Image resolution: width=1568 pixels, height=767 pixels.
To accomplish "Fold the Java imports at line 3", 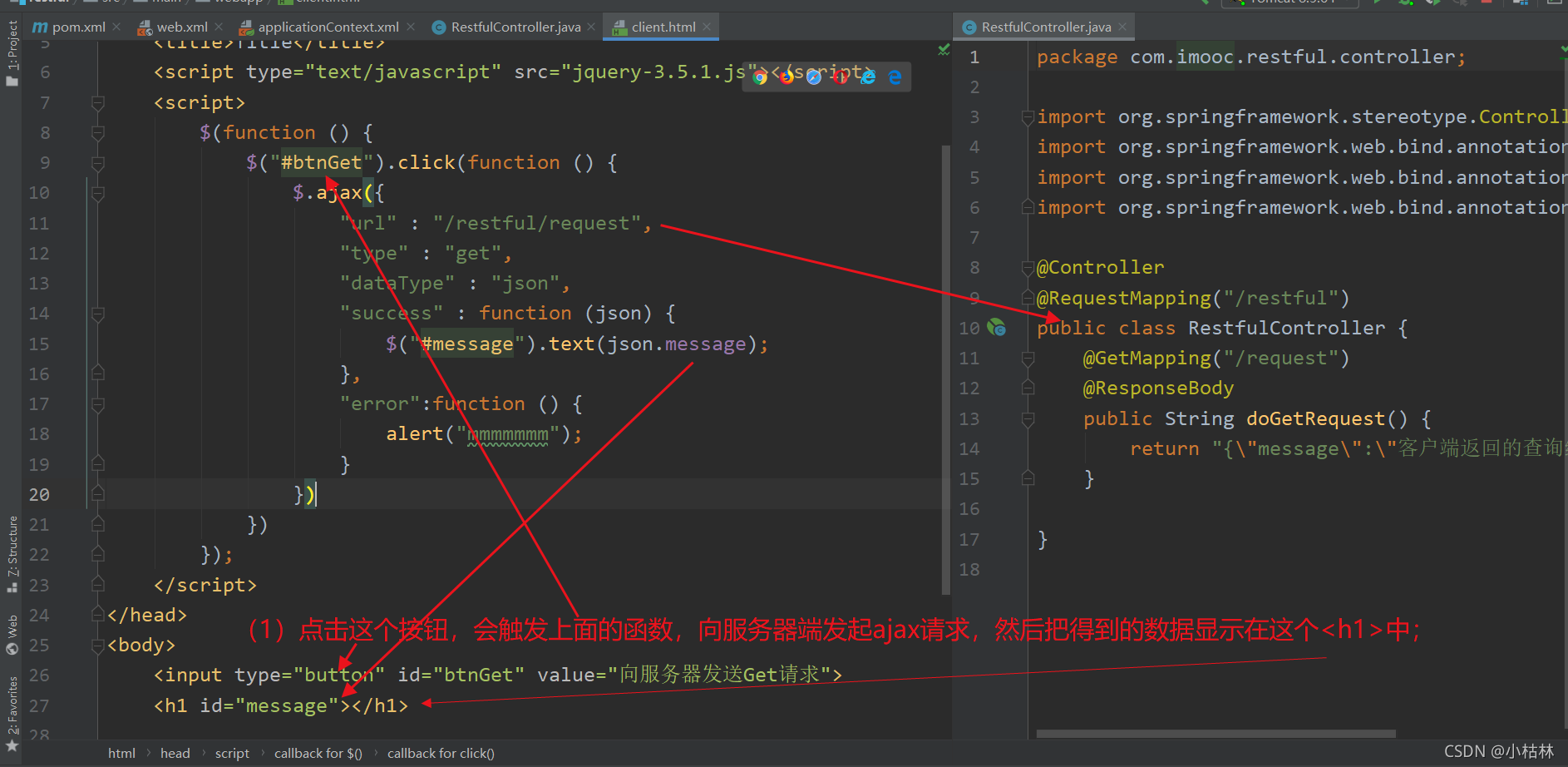I will 1028,116.
